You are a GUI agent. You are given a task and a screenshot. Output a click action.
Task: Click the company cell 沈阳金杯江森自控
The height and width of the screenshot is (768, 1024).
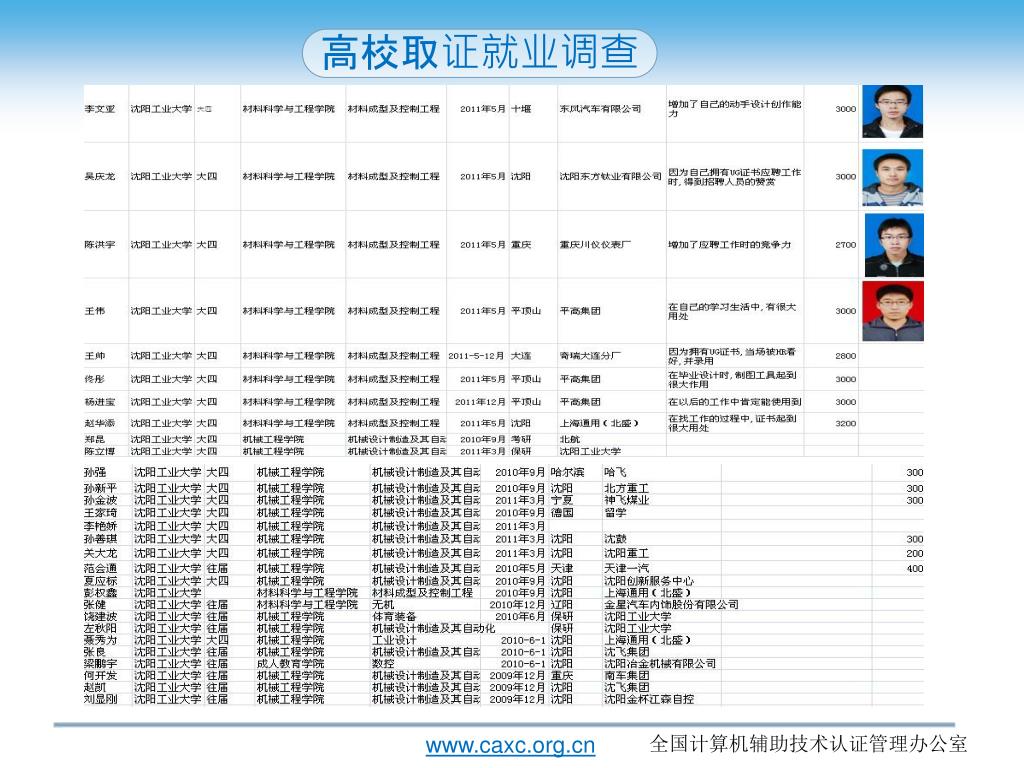pos(648,699)
